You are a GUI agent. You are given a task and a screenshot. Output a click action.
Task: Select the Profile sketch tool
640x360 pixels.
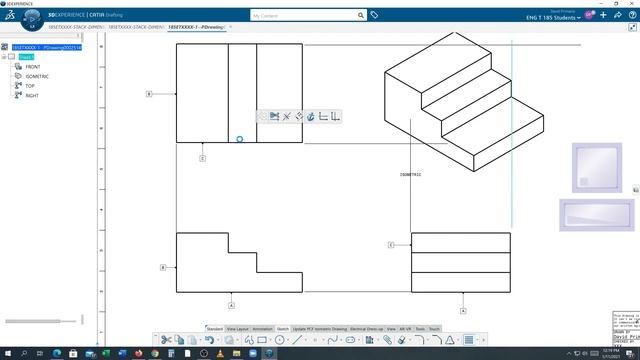pos(249,340)
